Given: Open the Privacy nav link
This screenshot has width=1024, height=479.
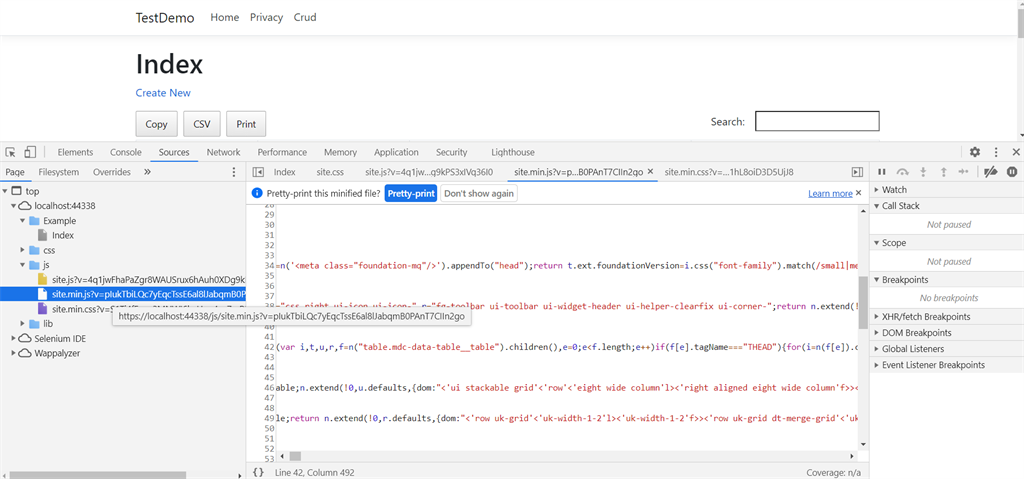Looking at the screenshot, I should [x=266, y=18].
